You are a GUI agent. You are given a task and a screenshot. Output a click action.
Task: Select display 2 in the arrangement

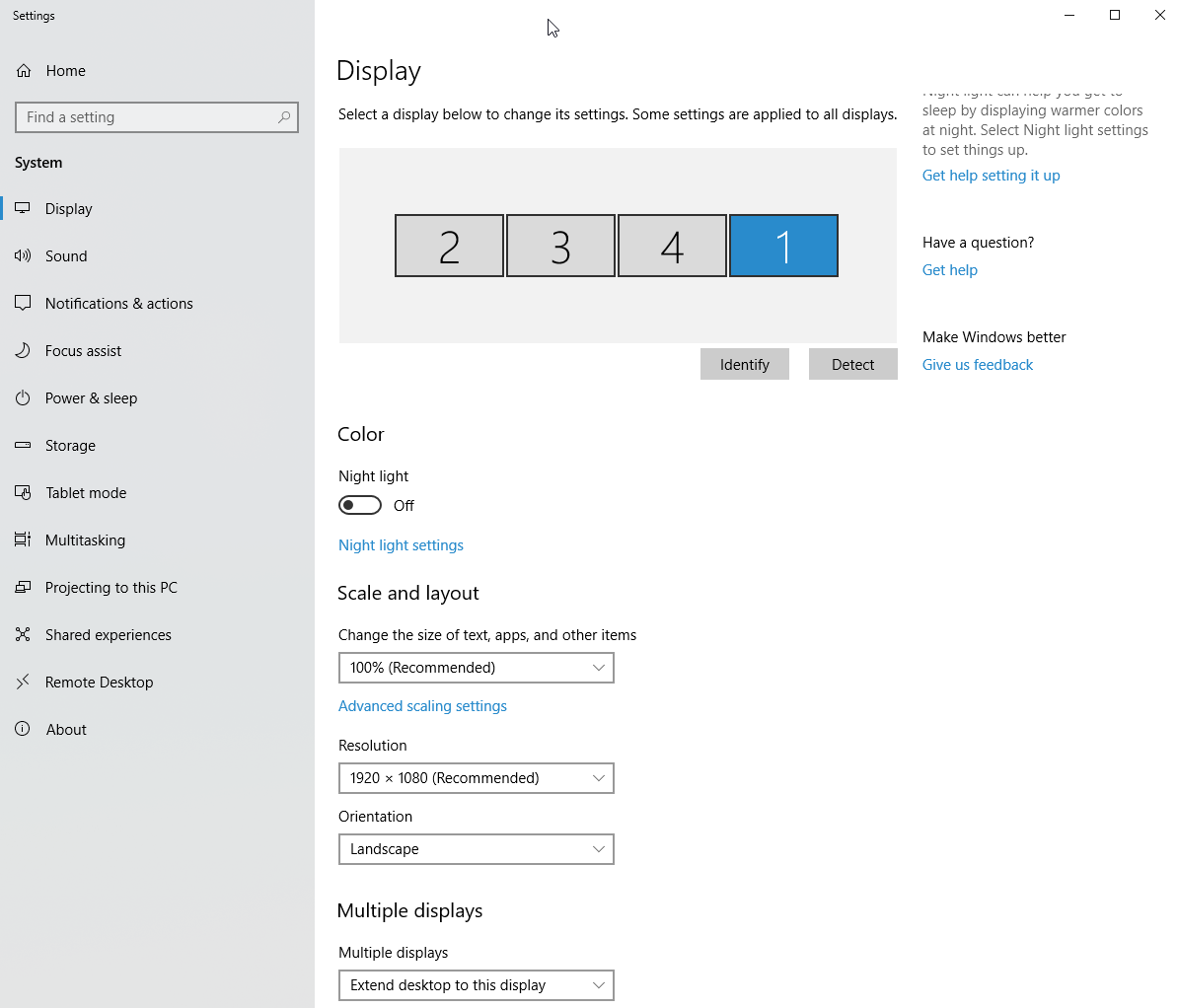pos(449,246)
